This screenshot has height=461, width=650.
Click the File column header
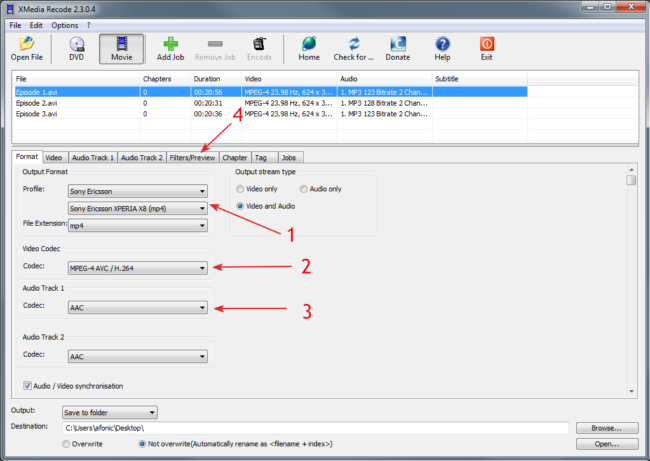tap(76, 79)
